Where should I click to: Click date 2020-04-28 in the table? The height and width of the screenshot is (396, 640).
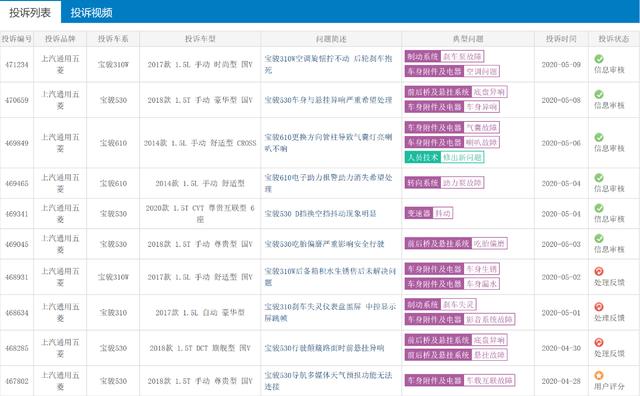[x=561, y=381]
